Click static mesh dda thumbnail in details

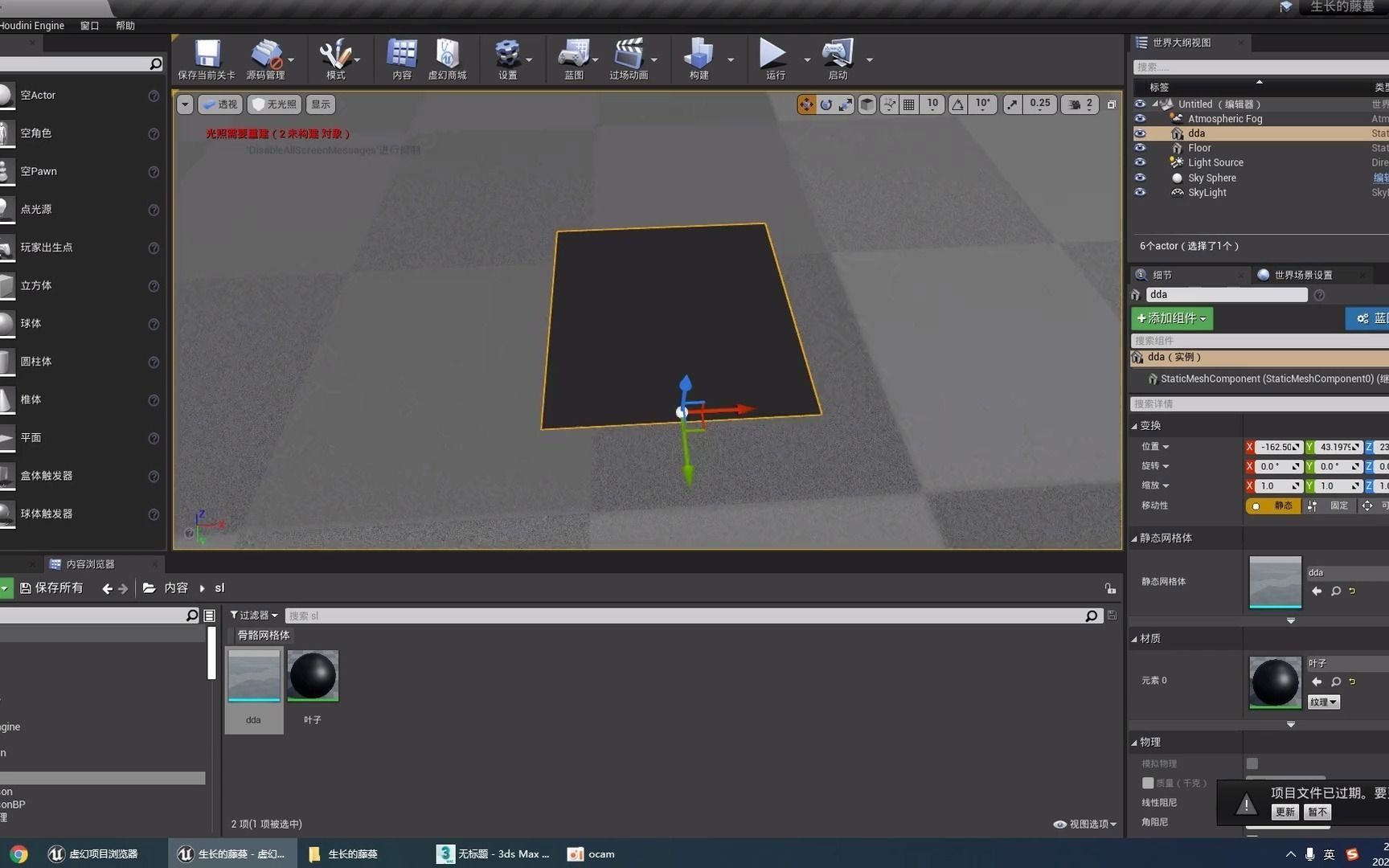[1275, 582]
